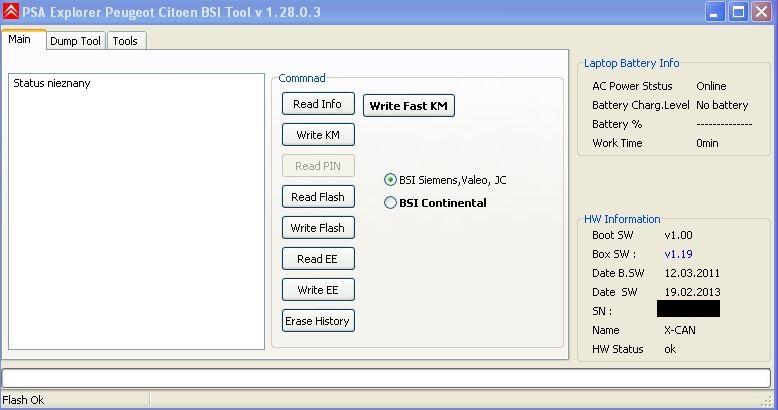This screenshot has width=778, height=410.
Task: Open the Tools tab
Action: click(x=125, y=41)
